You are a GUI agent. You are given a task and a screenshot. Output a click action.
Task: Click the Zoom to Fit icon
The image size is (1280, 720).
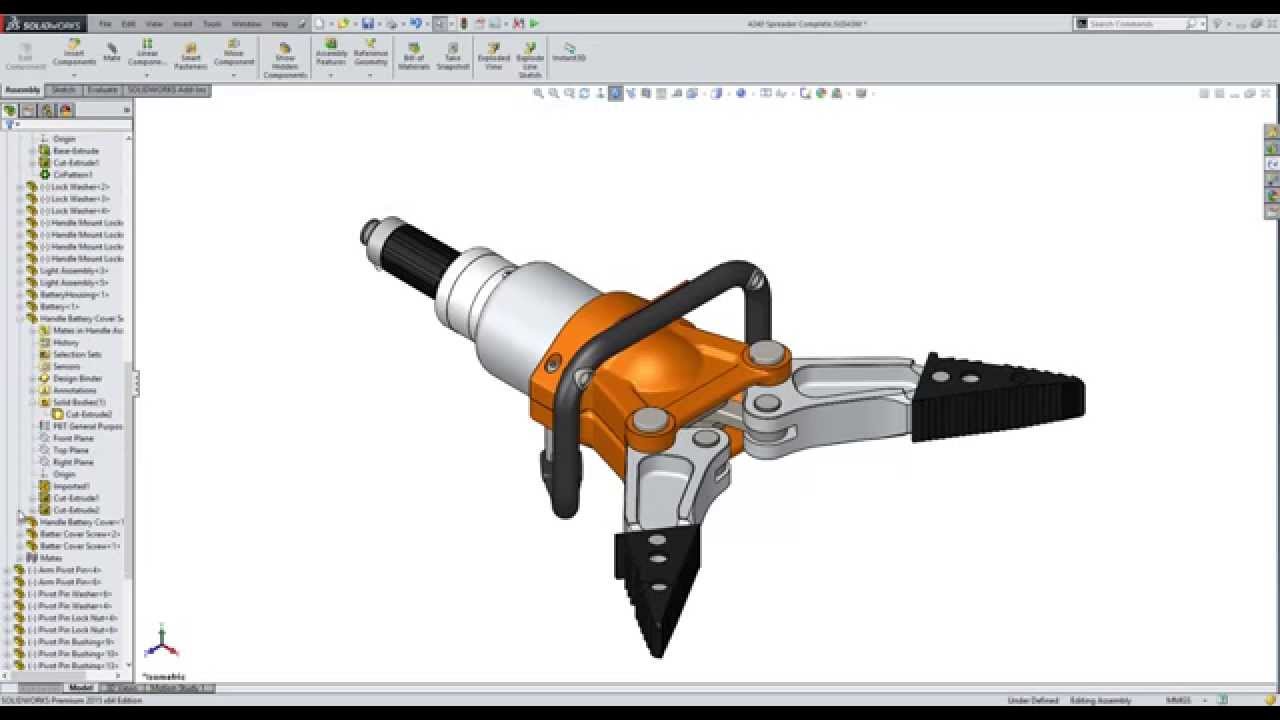click(x=538, y=93)
